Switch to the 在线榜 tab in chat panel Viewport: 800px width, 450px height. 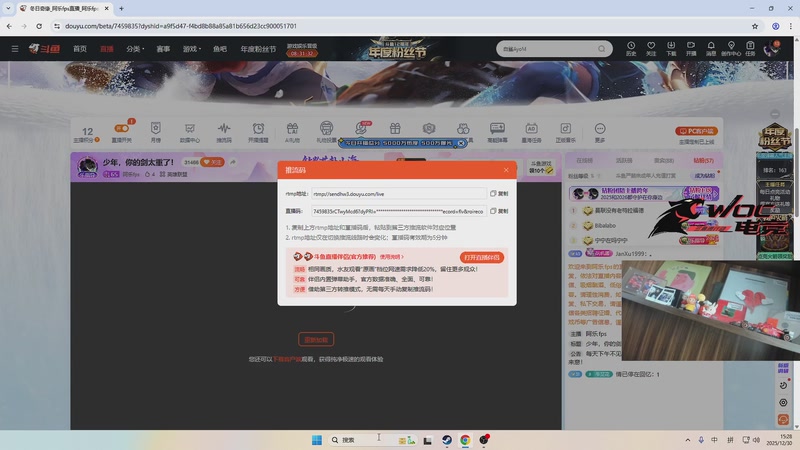point(584,160)
